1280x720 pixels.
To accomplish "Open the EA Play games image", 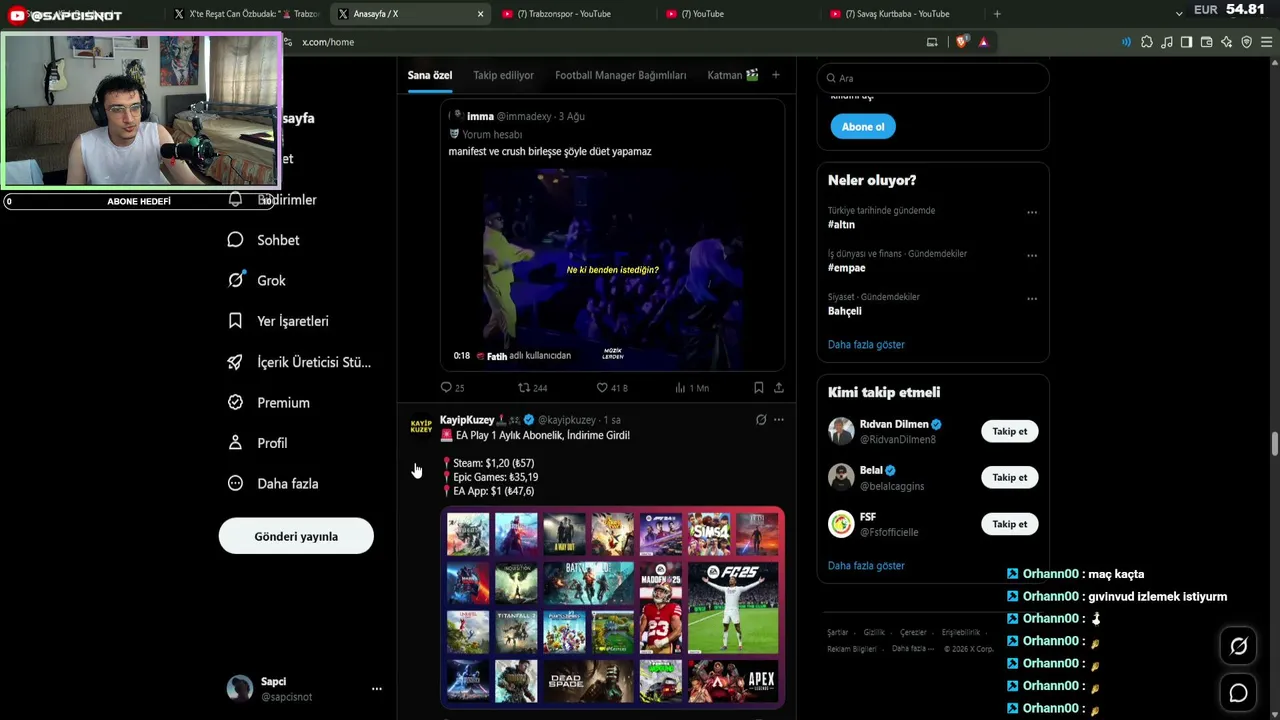I will (612, 608).
